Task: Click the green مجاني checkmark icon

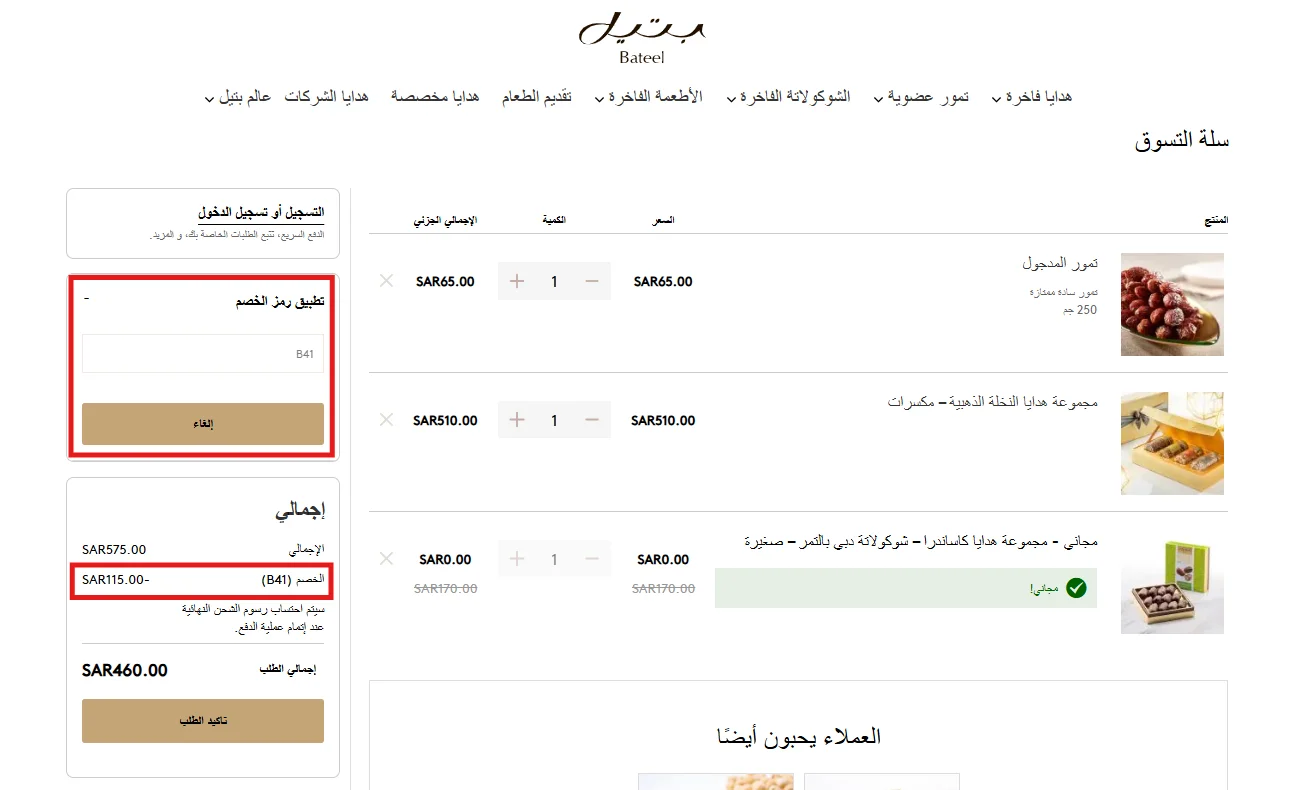Action: point(1076,588)
